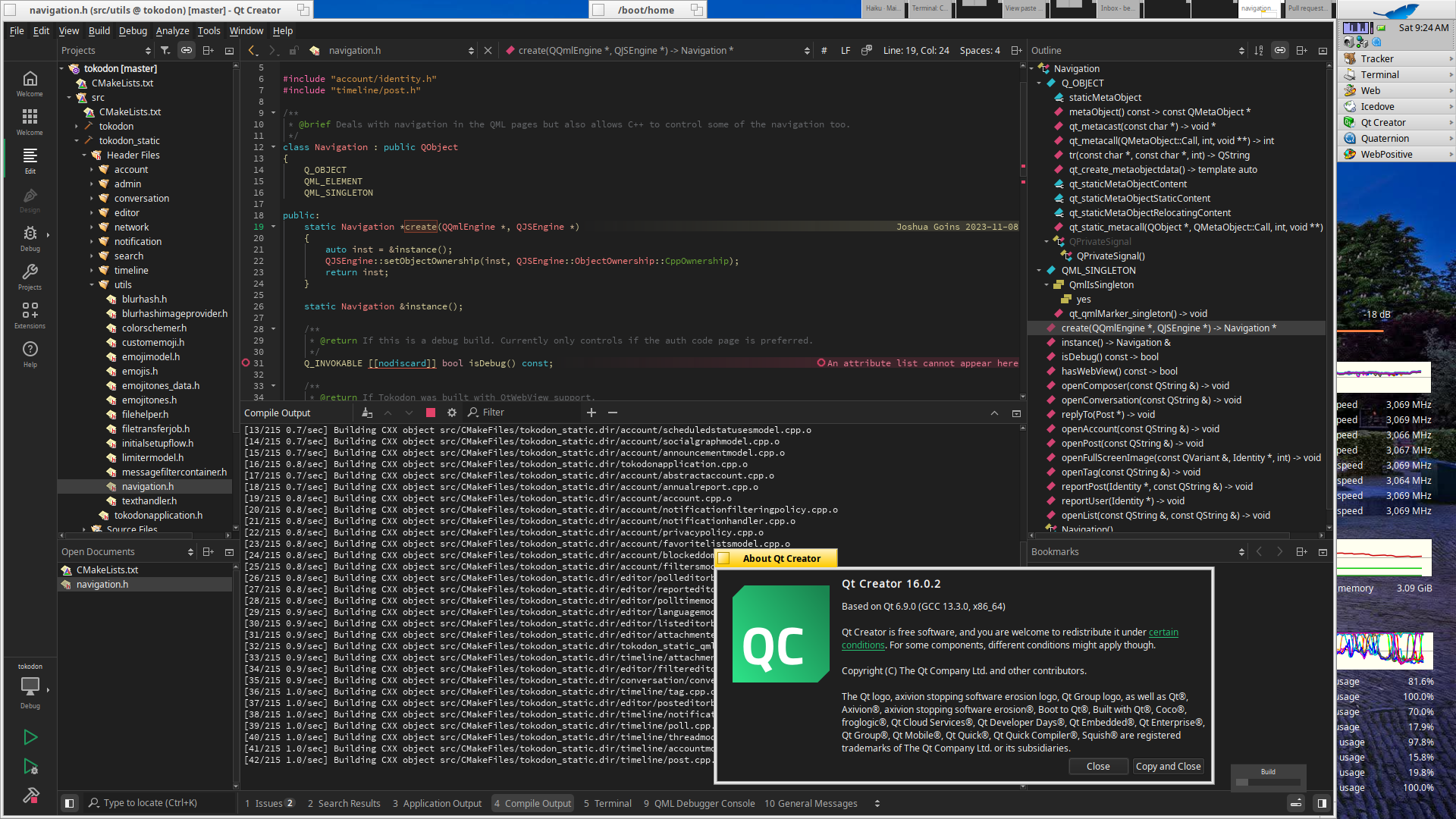
Task: Toggle synchronize with editor in Projects
Action: (x=187, y=50)
